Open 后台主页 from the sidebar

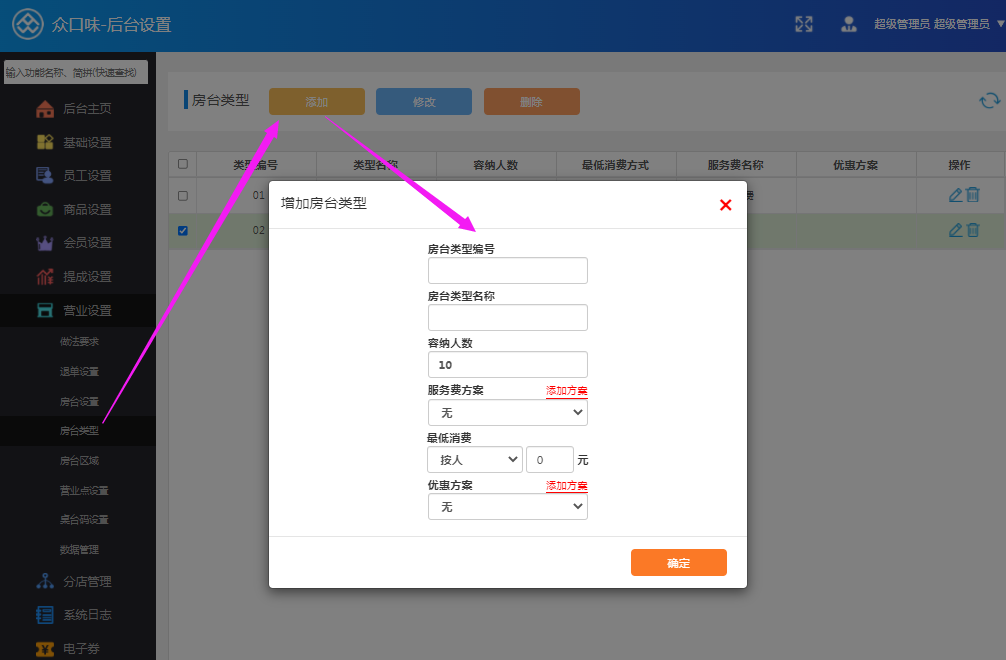(86, 109)
